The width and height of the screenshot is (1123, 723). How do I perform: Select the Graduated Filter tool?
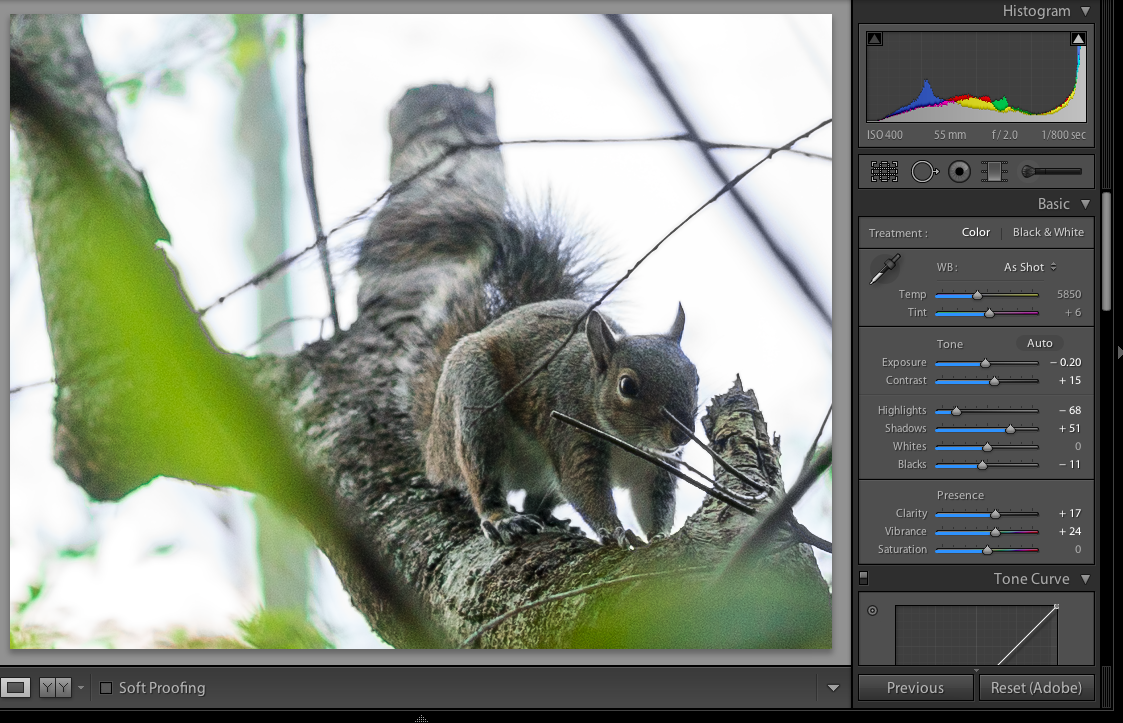(x=994, y=172)
